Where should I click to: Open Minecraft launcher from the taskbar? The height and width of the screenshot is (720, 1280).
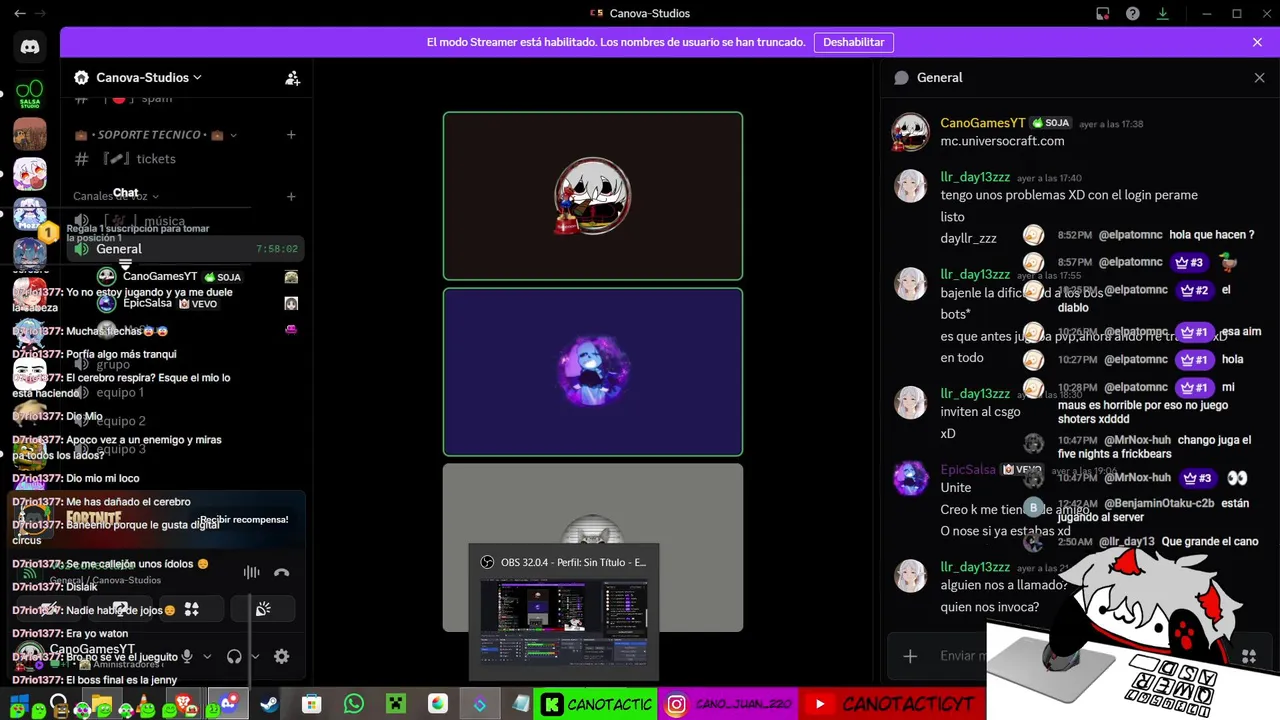point(396,704)
